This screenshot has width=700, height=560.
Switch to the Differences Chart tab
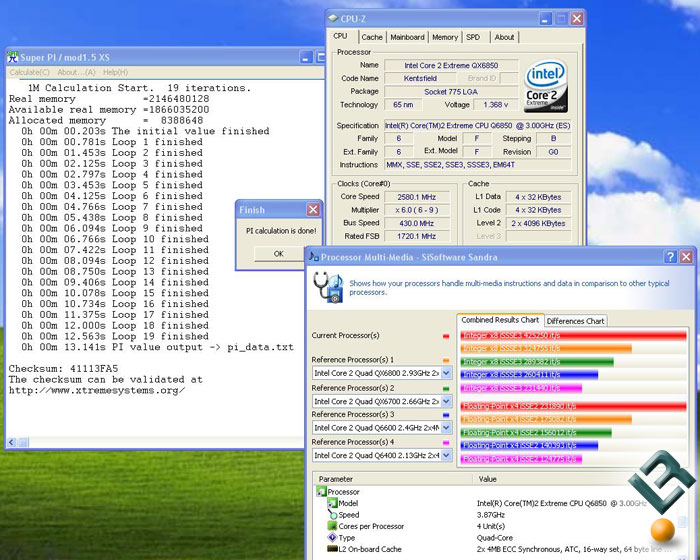point(575,321)
